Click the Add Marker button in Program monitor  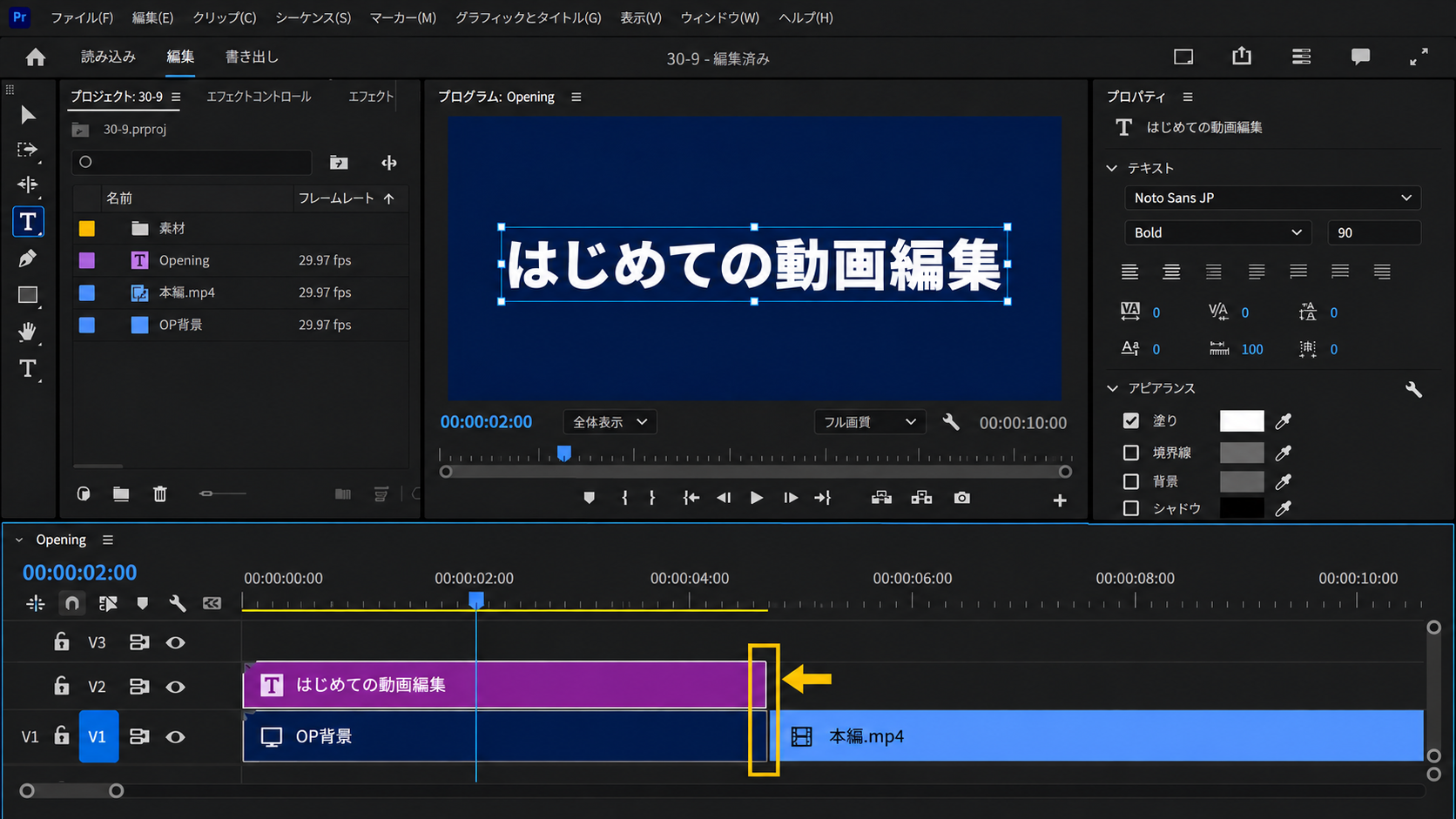[590, 498]
